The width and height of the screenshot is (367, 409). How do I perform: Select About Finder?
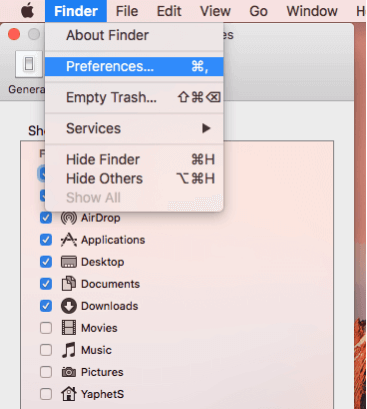[134, 35]
